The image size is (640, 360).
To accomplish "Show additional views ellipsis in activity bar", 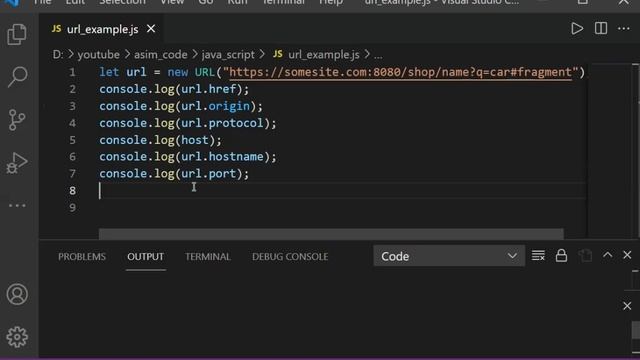I will [x=17, y=205].
